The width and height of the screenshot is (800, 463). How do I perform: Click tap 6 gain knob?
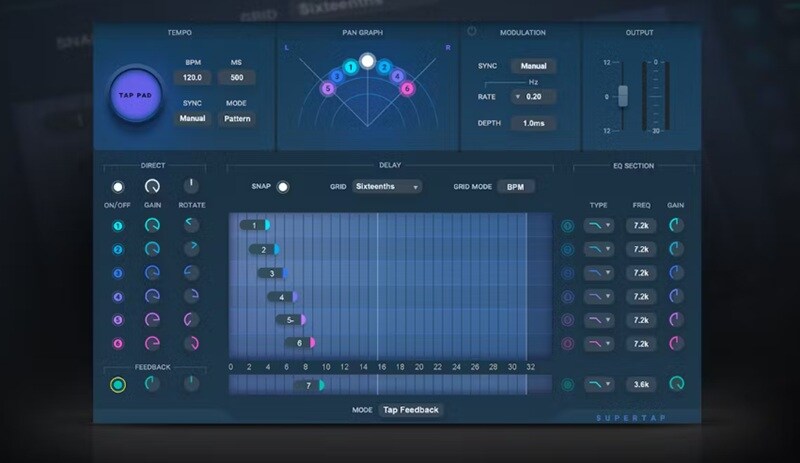point(152,343)
